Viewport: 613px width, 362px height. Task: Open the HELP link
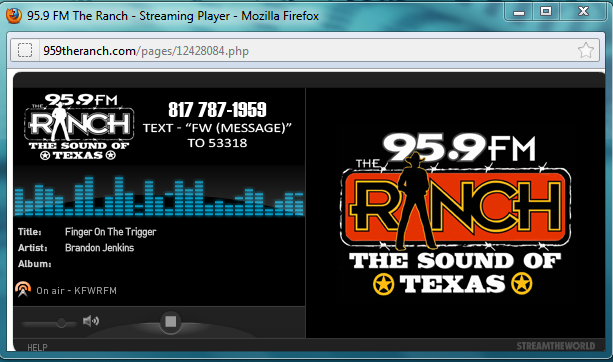pos(37,347)
